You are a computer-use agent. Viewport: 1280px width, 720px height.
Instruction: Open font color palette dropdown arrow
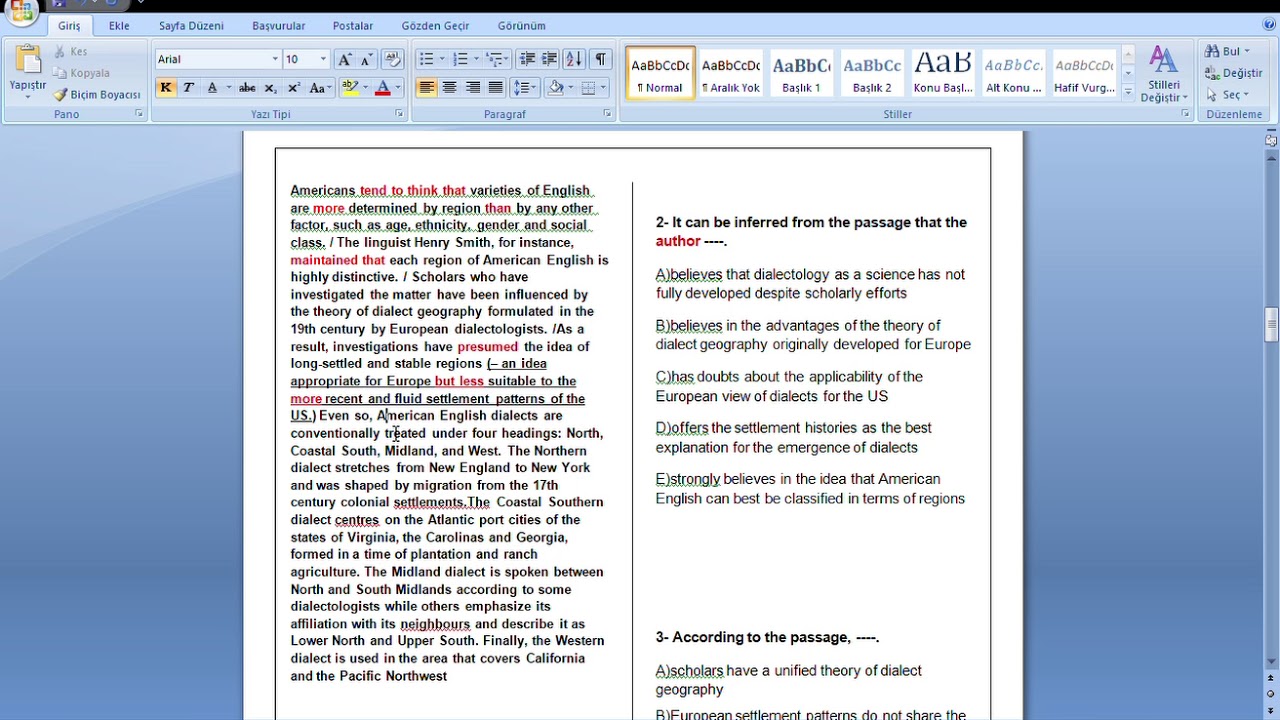pos(397,88)
